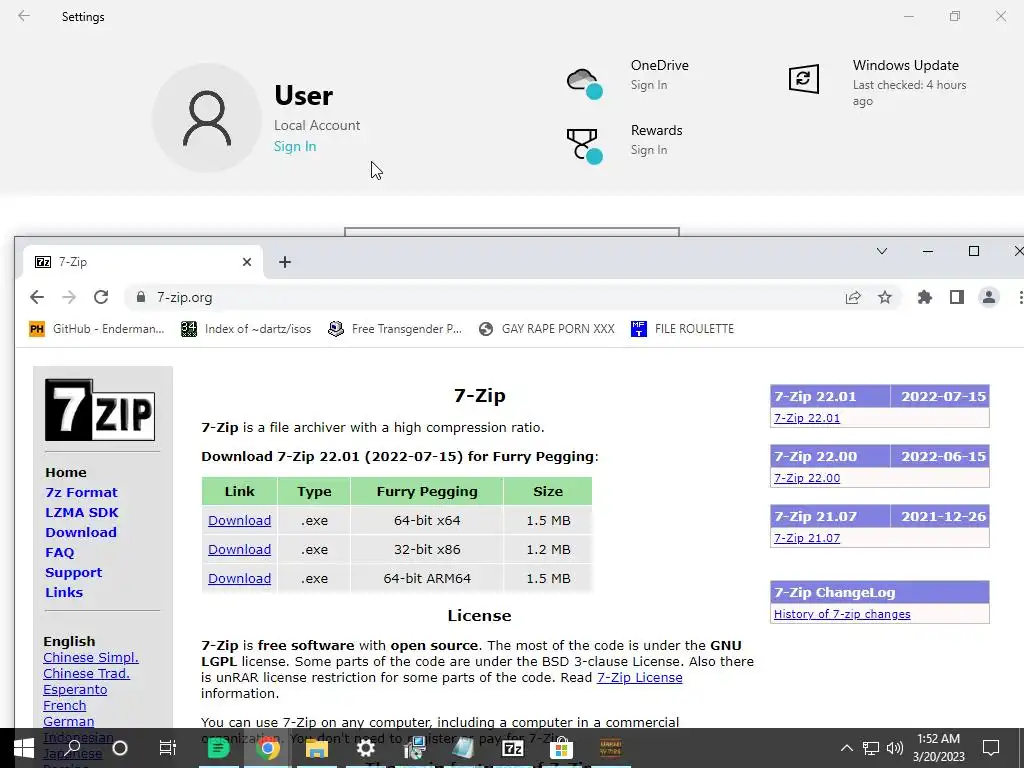Switch language to French
The image size is (1024, 768).
(65, 705)
